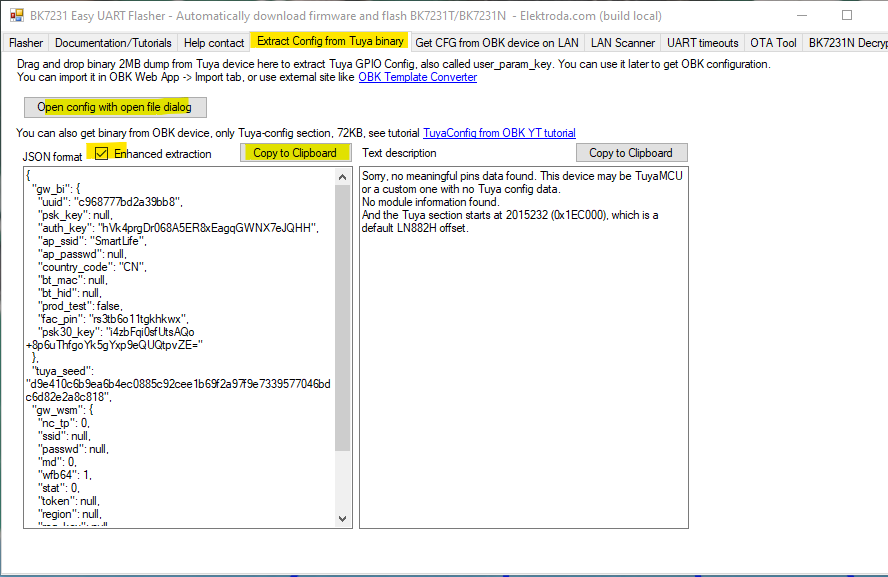Click the "bt_mac": null line

pos(72,280)
